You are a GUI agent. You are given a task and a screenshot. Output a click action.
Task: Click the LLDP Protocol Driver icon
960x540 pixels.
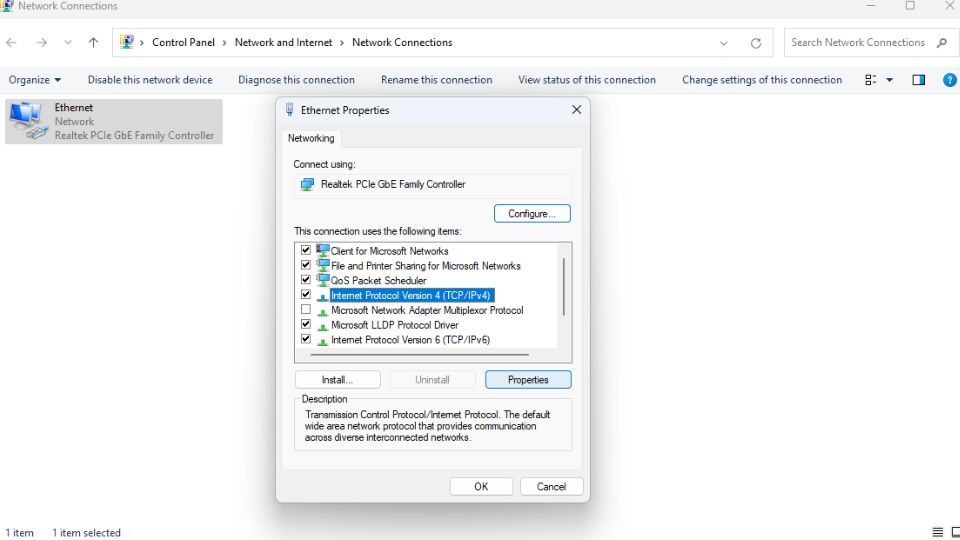click(323, 326)
